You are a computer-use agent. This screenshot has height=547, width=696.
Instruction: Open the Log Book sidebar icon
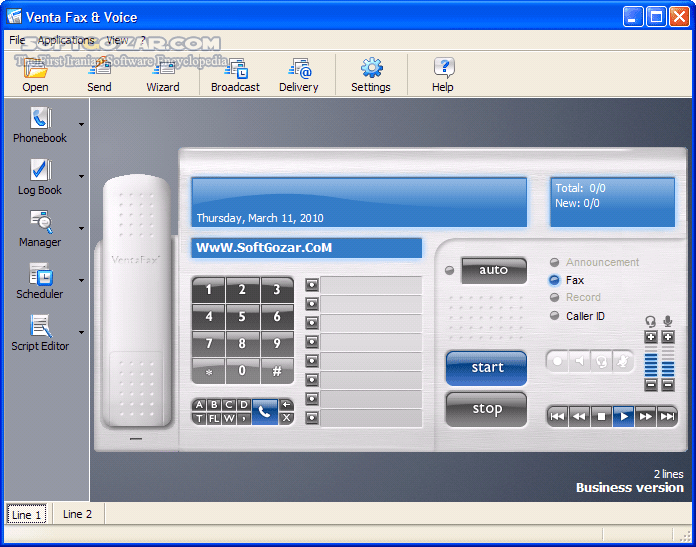pos(40,177)
